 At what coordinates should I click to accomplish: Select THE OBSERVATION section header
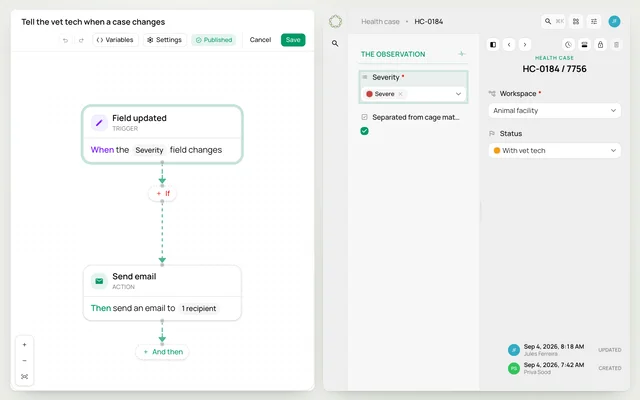point(393,54)
